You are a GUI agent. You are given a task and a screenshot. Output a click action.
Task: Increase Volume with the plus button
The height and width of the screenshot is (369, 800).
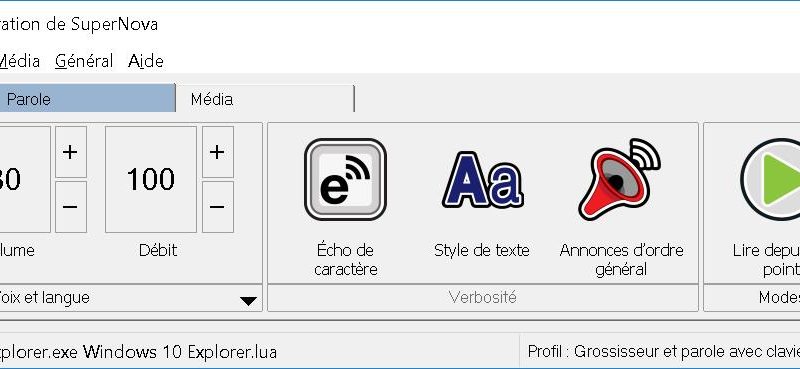click(x=70, y=152)
